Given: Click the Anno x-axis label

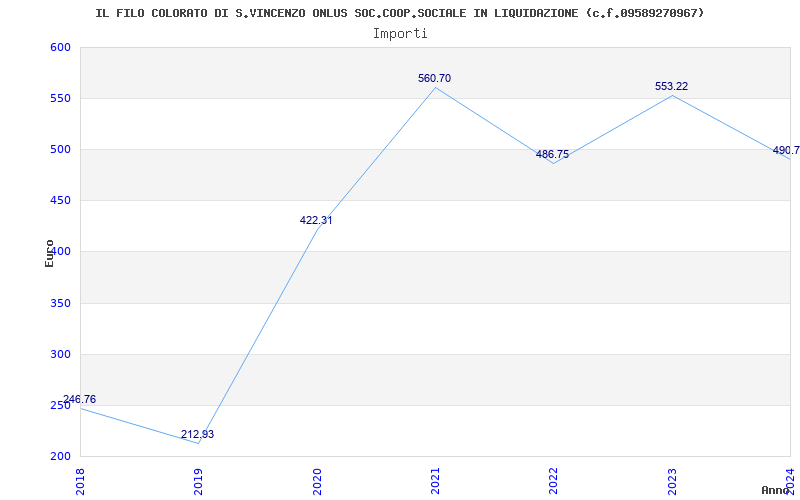Looking at the screenshot, I should pos(776,490).
